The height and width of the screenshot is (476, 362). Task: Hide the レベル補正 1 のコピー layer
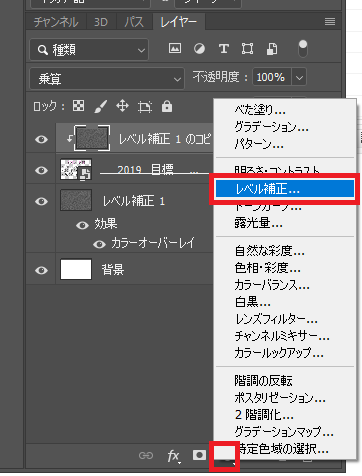pyautogui.click(x=41, y=139)
